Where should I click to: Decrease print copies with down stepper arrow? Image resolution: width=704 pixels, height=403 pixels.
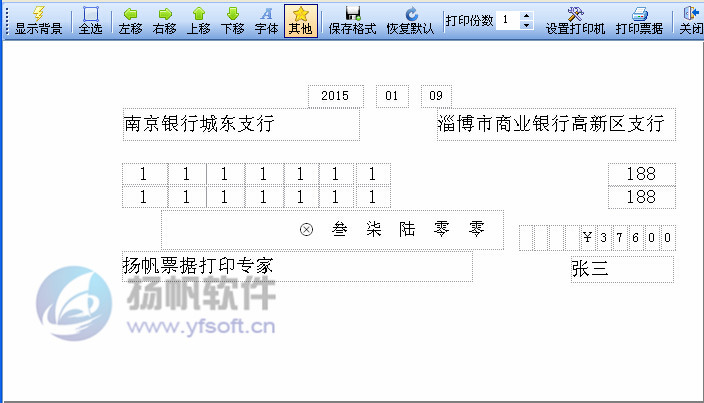click(x=527, y=25)
